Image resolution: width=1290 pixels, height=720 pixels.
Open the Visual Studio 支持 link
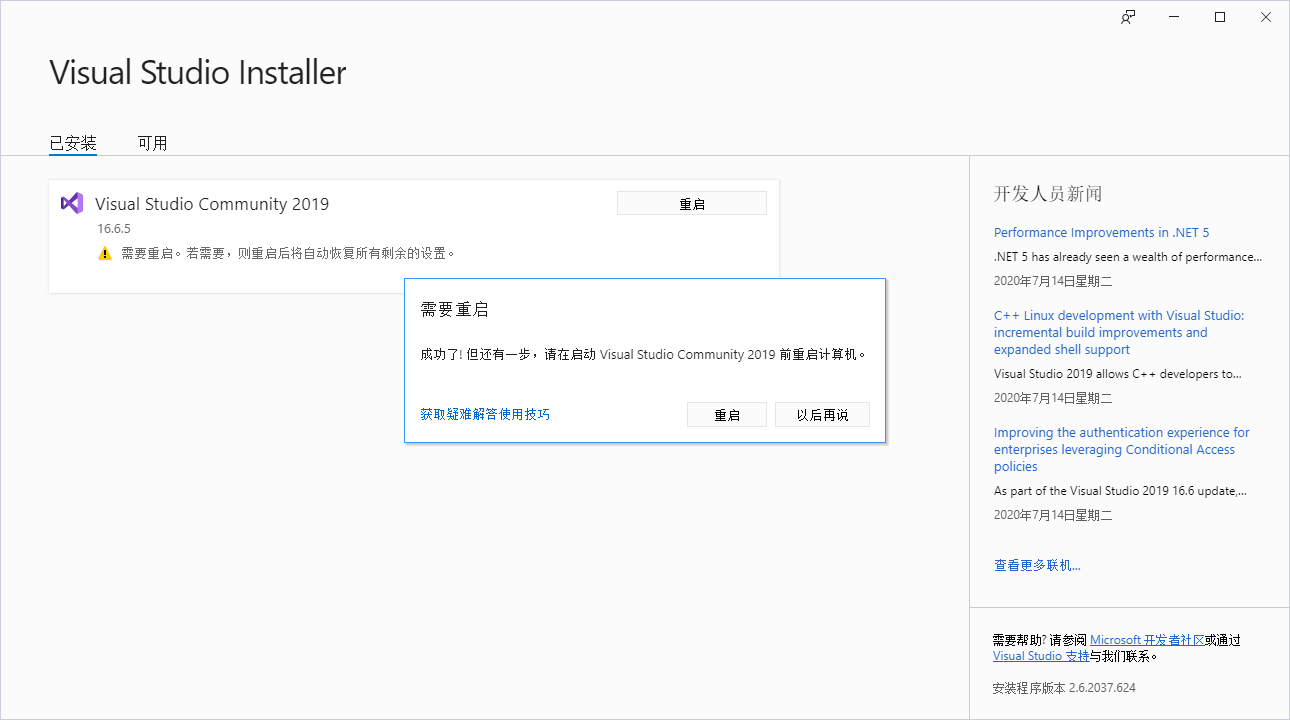(1041, 656)
